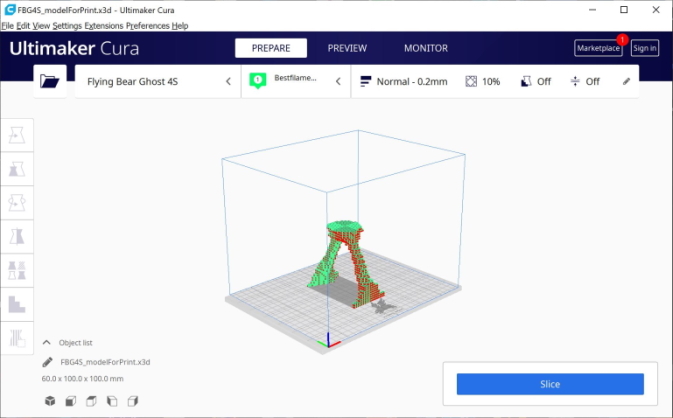Select the Rotate tool in left toolbar
The width and height of the screenshot is (673, 418).
tap(17, 203)
